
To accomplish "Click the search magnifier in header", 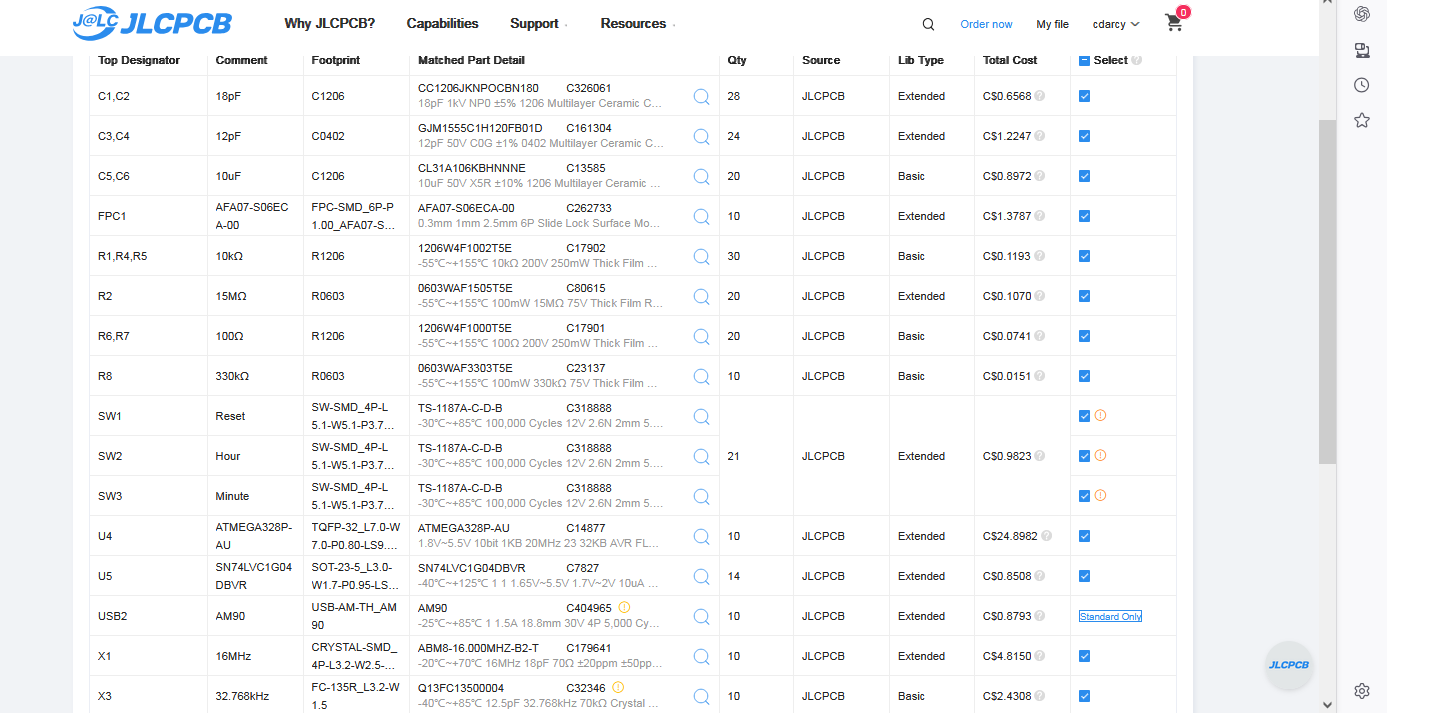I will [928, 24].
